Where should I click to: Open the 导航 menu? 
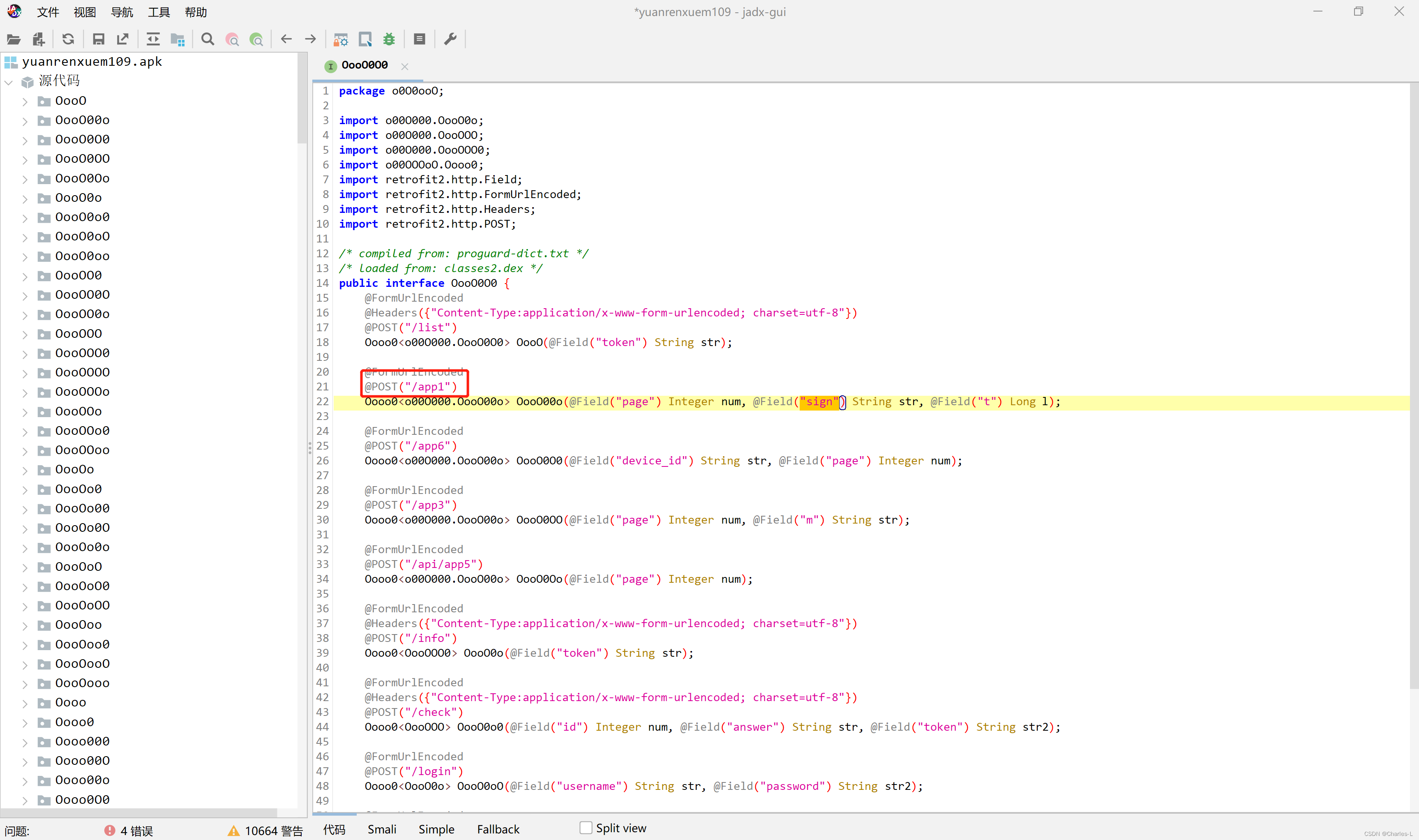122,12
